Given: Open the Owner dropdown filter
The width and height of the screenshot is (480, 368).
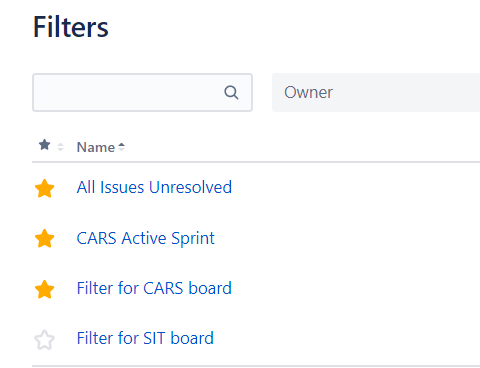Looking at the screenshot, I should coord(376,92).
